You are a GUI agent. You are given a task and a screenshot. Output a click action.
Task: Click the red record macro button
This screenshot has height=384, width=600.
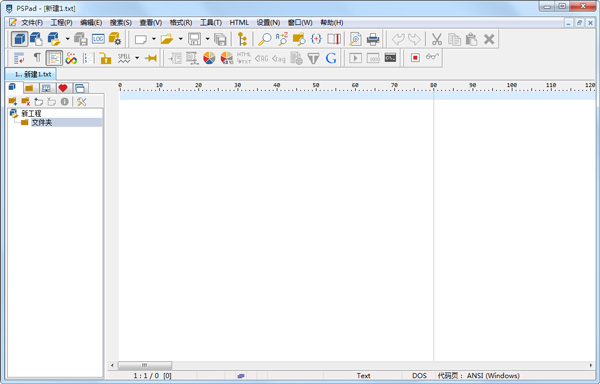coord(415,57)
